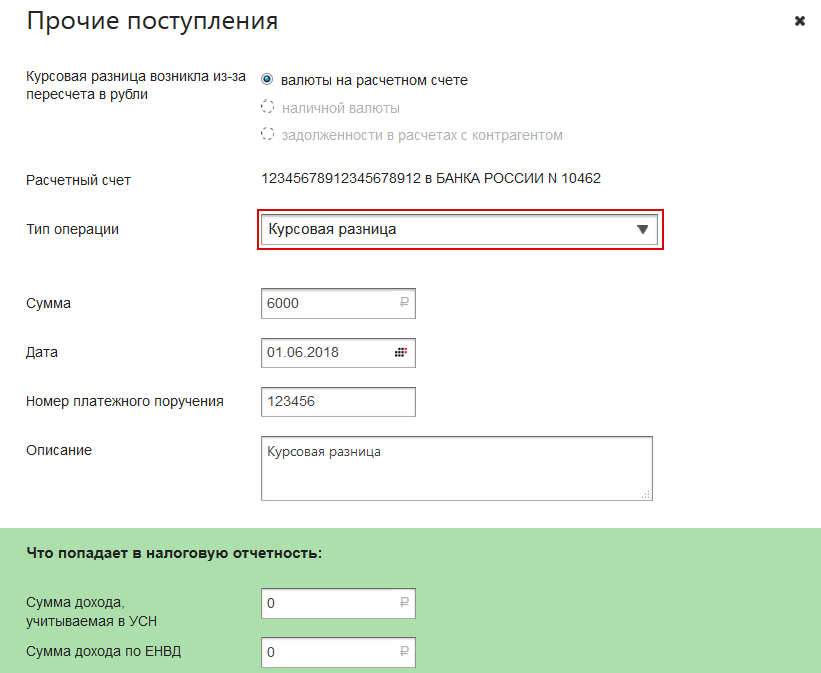Close the Прочие поступления dialog

800,21
